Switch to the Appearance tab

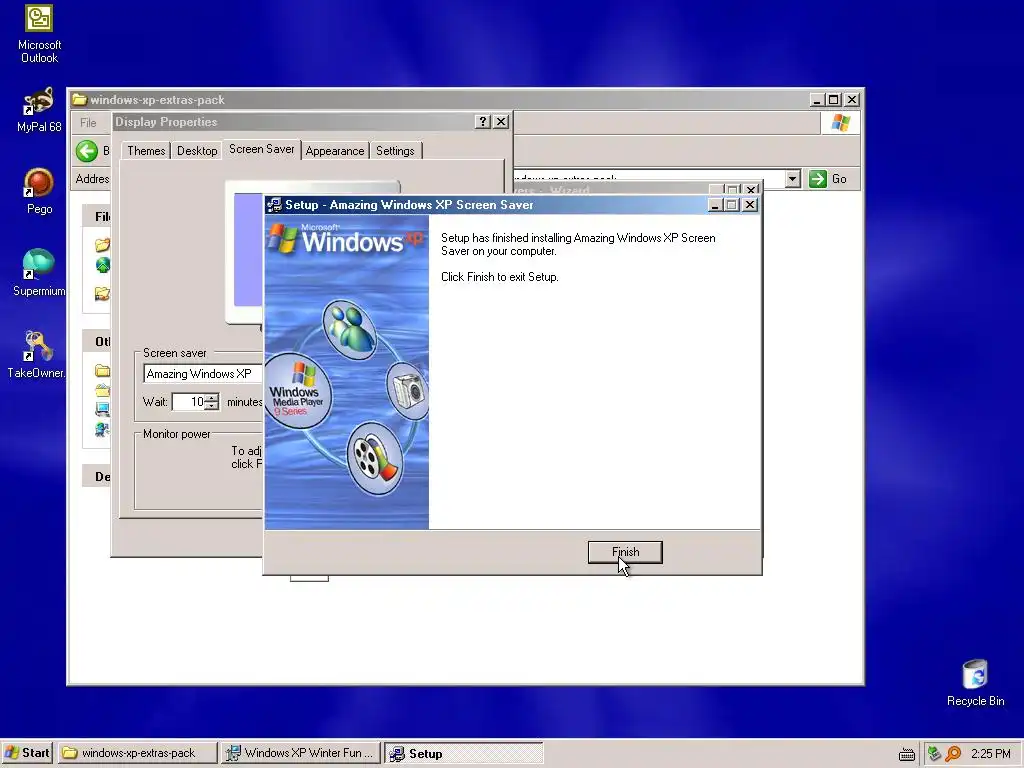pos(334,151)
